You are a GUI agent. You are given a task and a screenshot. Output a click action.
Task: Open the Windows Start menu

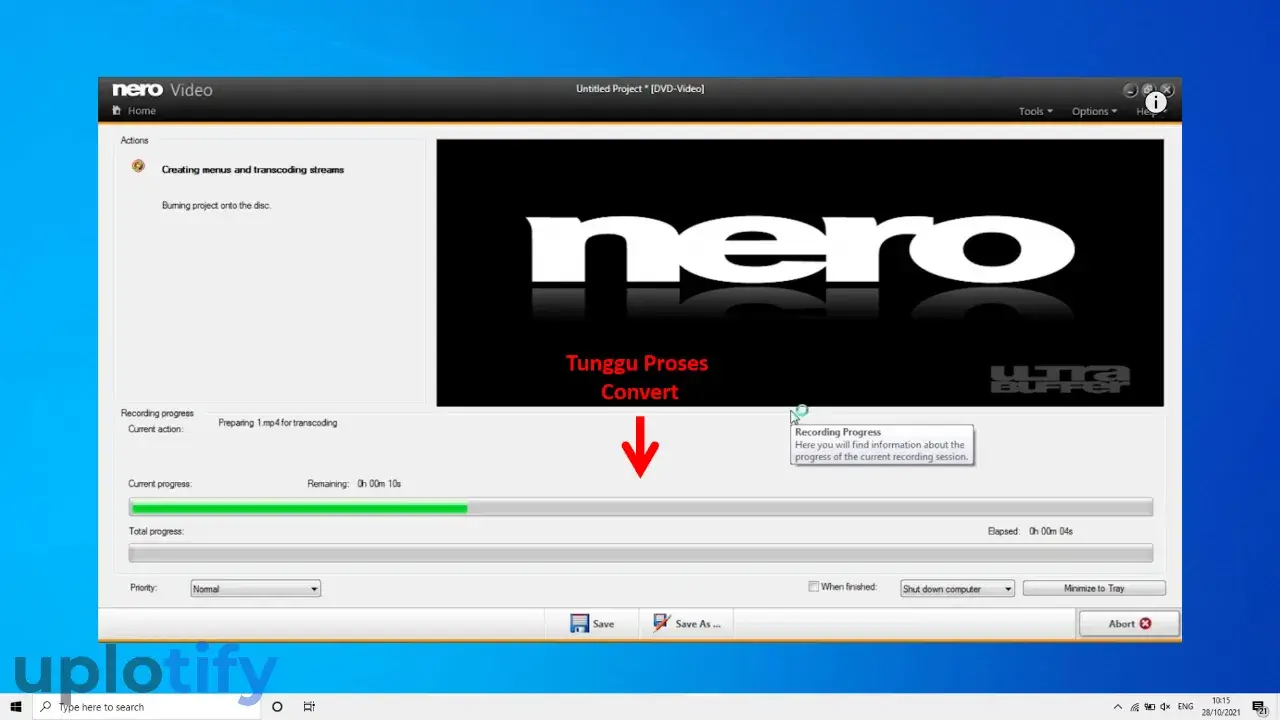[x=16, y=706]
